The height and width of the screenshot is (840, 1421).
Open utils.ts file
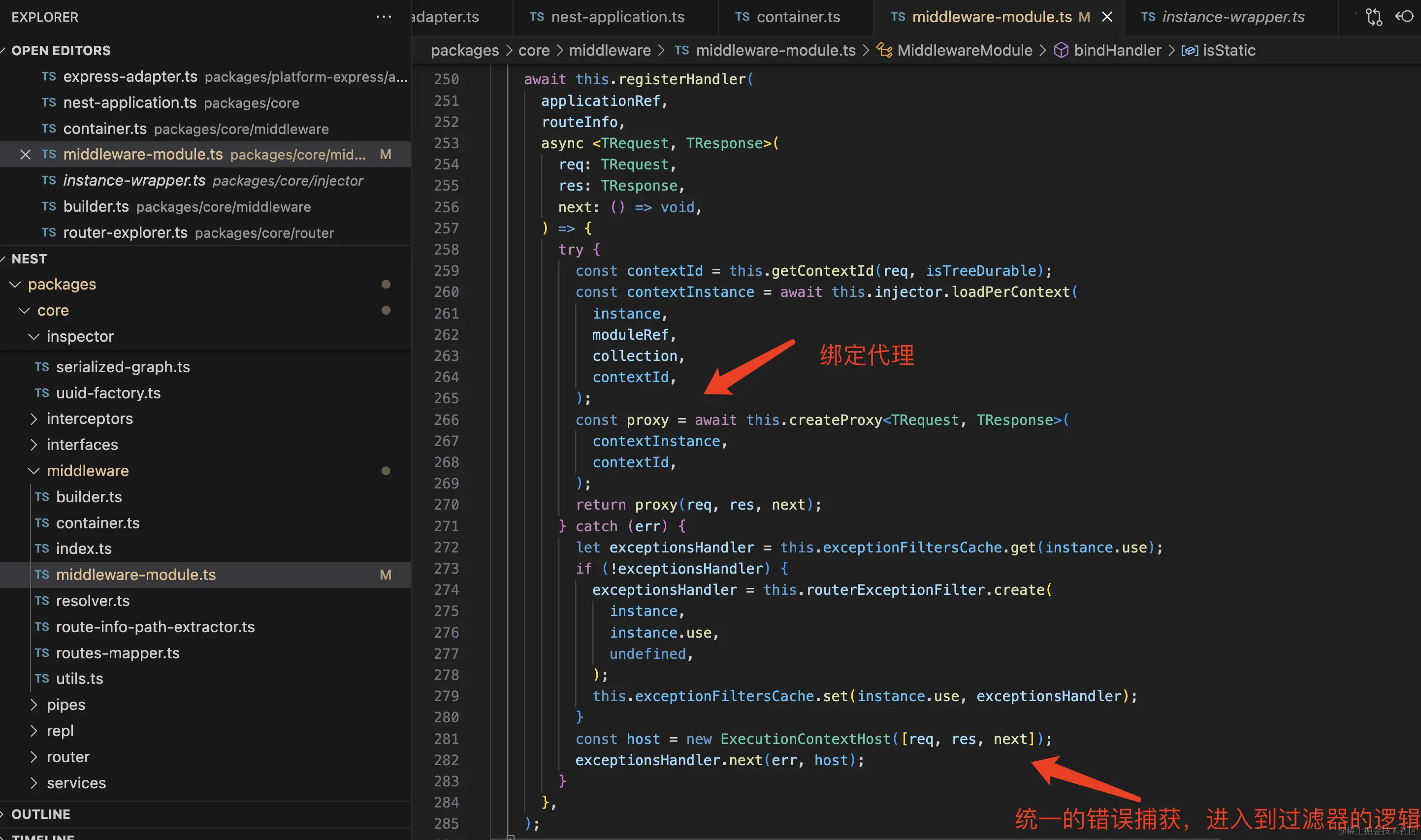(205, 678)
